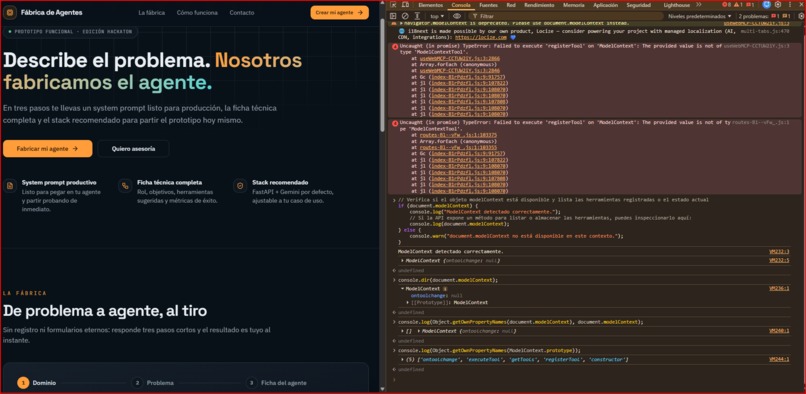
Task: Expand ModelContext {ontoolchange: null} after 'detectado correctamente'
Action: 402,261
